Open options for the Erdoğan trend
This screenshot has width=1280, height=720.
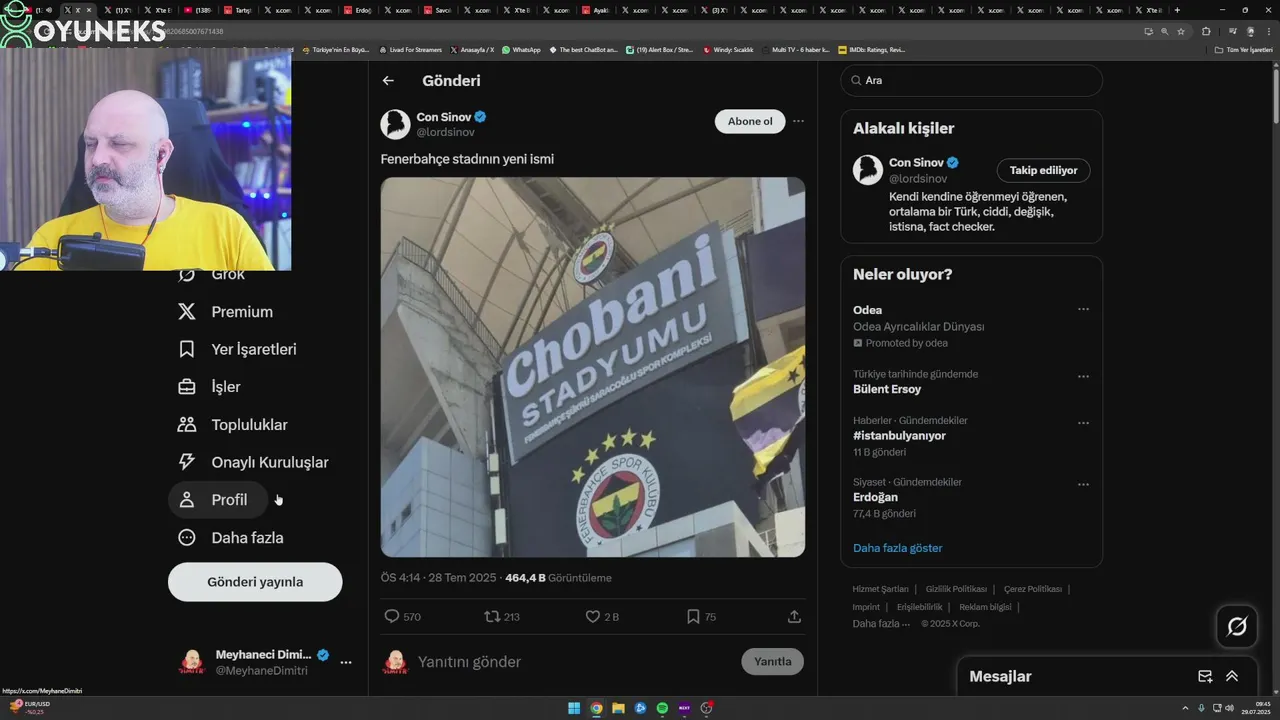pos(1083,485)
